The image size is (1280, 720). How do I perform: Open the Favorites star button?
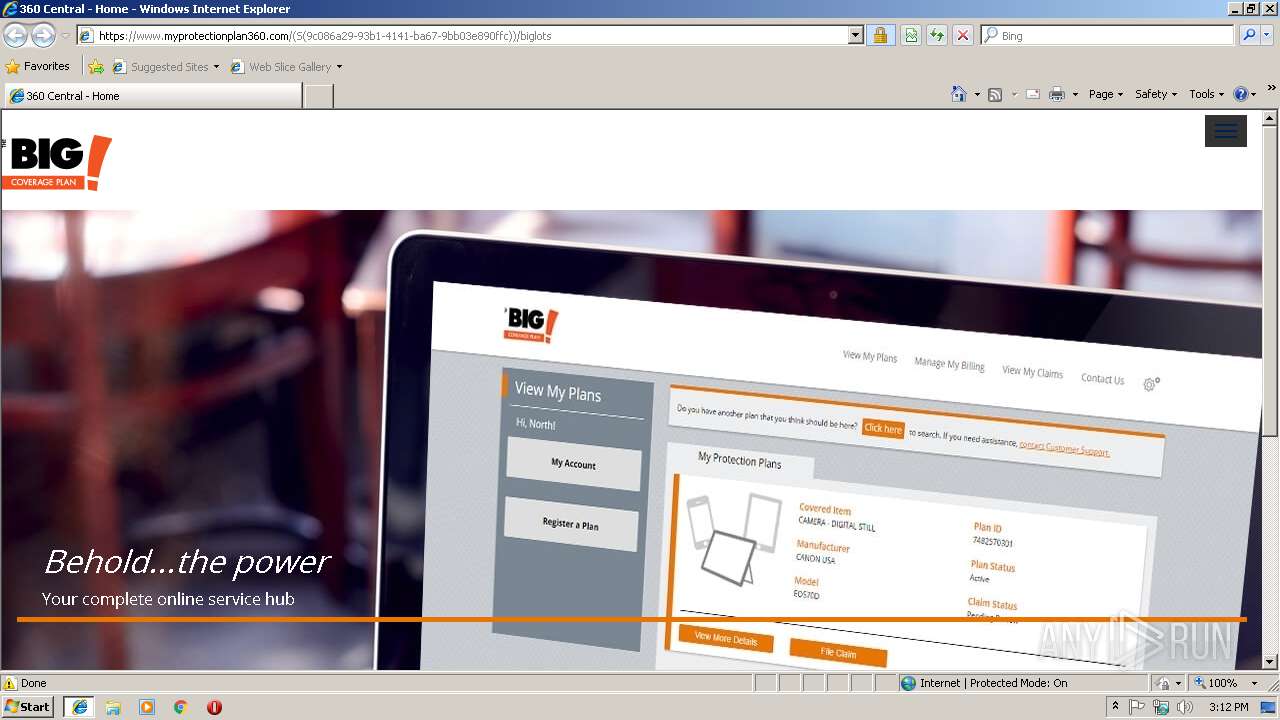[38, 66]
